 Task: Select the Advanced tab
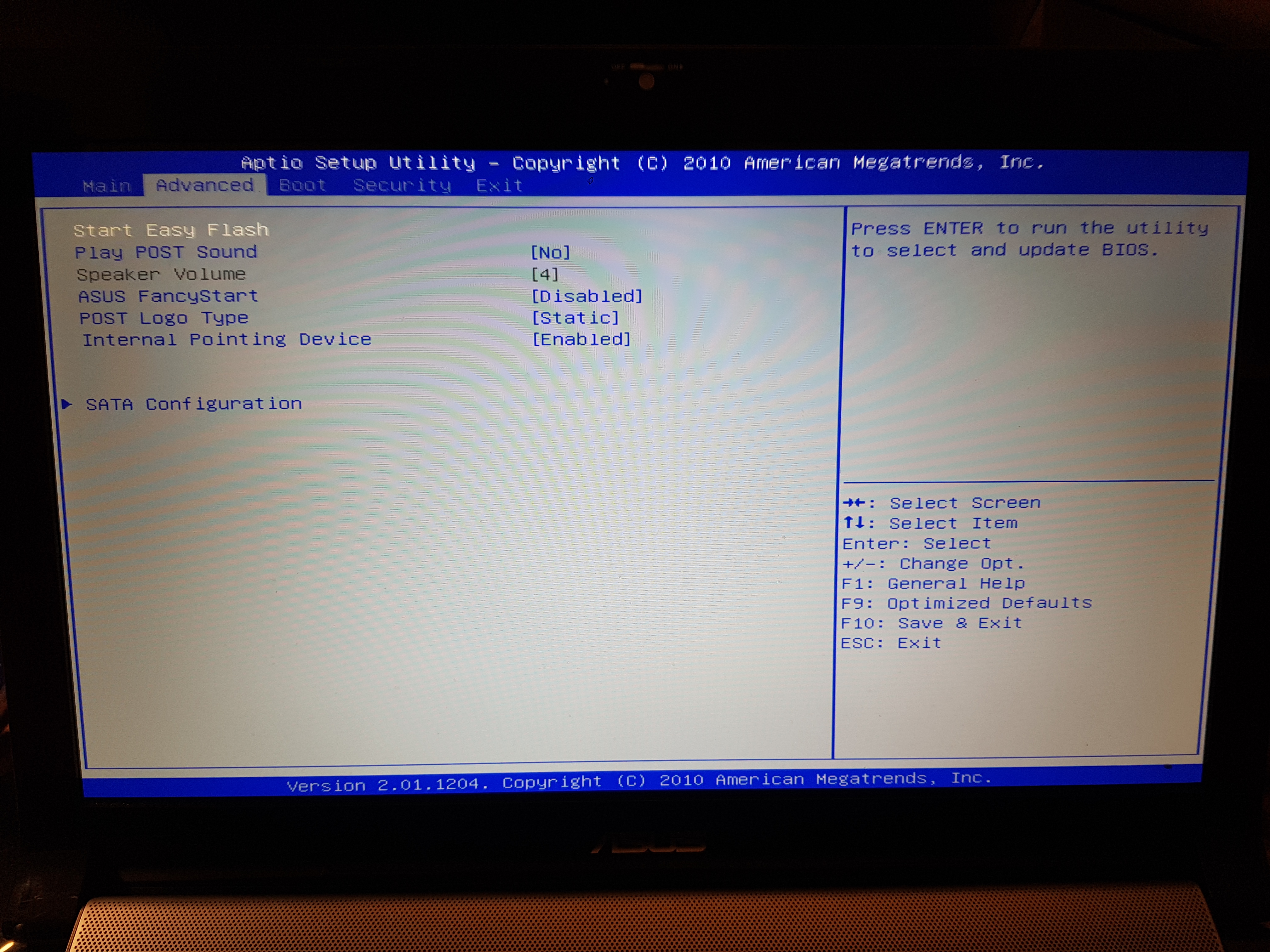(x=205, y=185)
